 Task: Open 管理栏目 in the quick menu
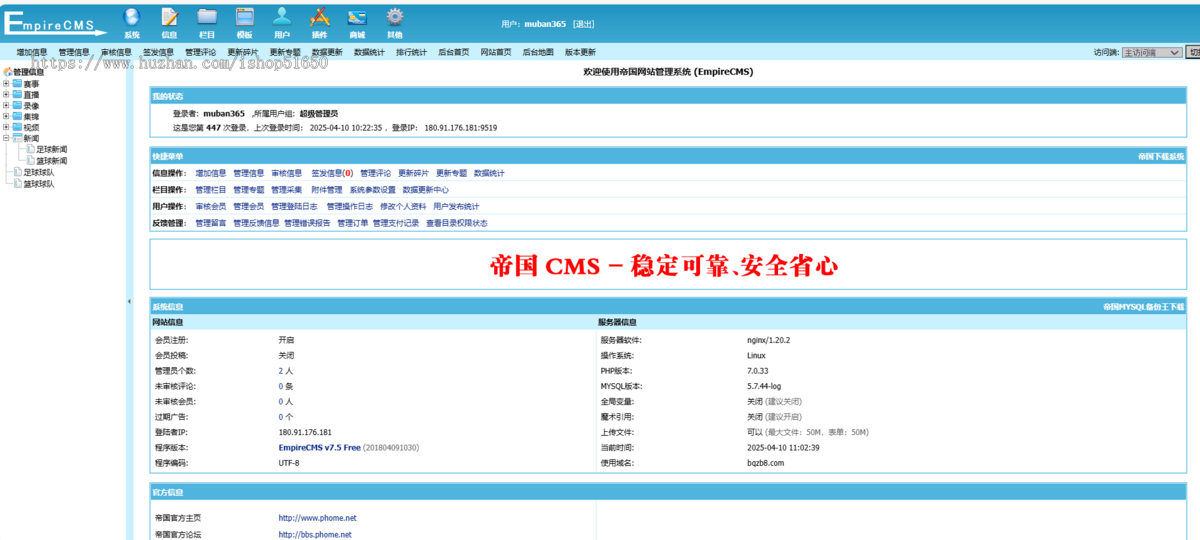(211, 190)
